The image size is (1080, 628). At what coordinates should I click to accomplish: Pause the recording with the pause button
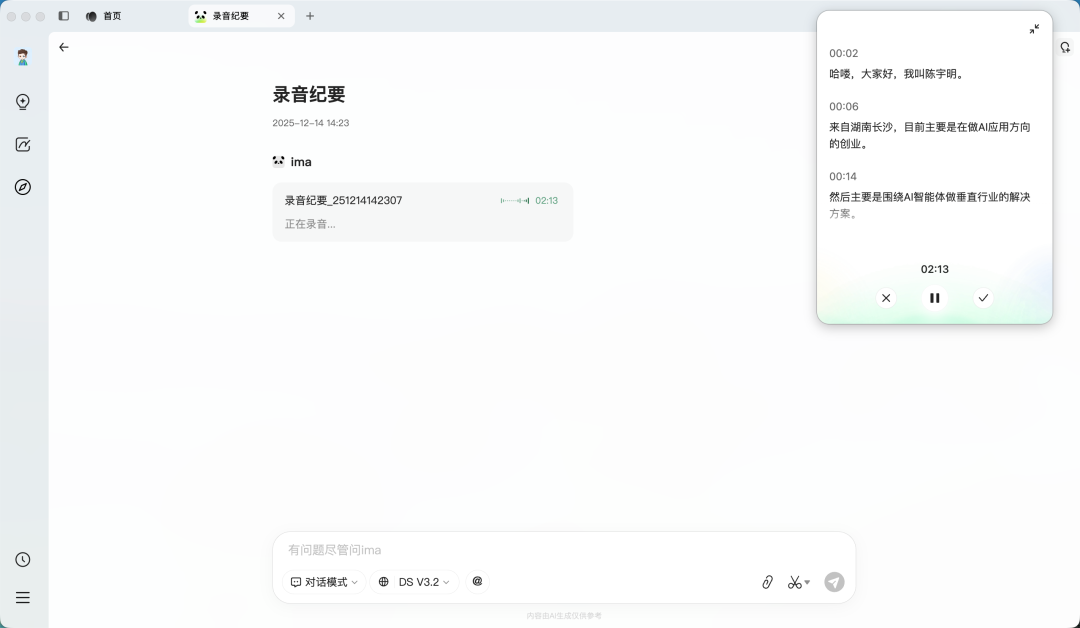pos(934,298)
